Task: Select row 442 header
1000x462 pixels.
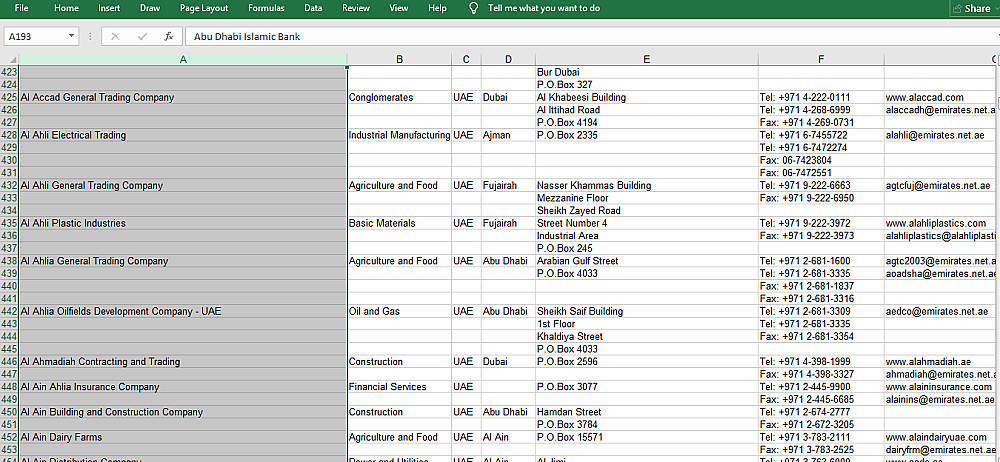Action: [x=10, y=311]
